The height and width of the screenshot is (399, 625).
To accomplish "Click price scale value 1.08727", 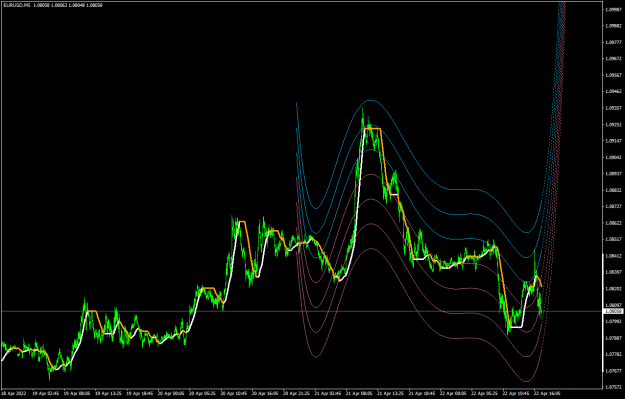I will [613, 206].
